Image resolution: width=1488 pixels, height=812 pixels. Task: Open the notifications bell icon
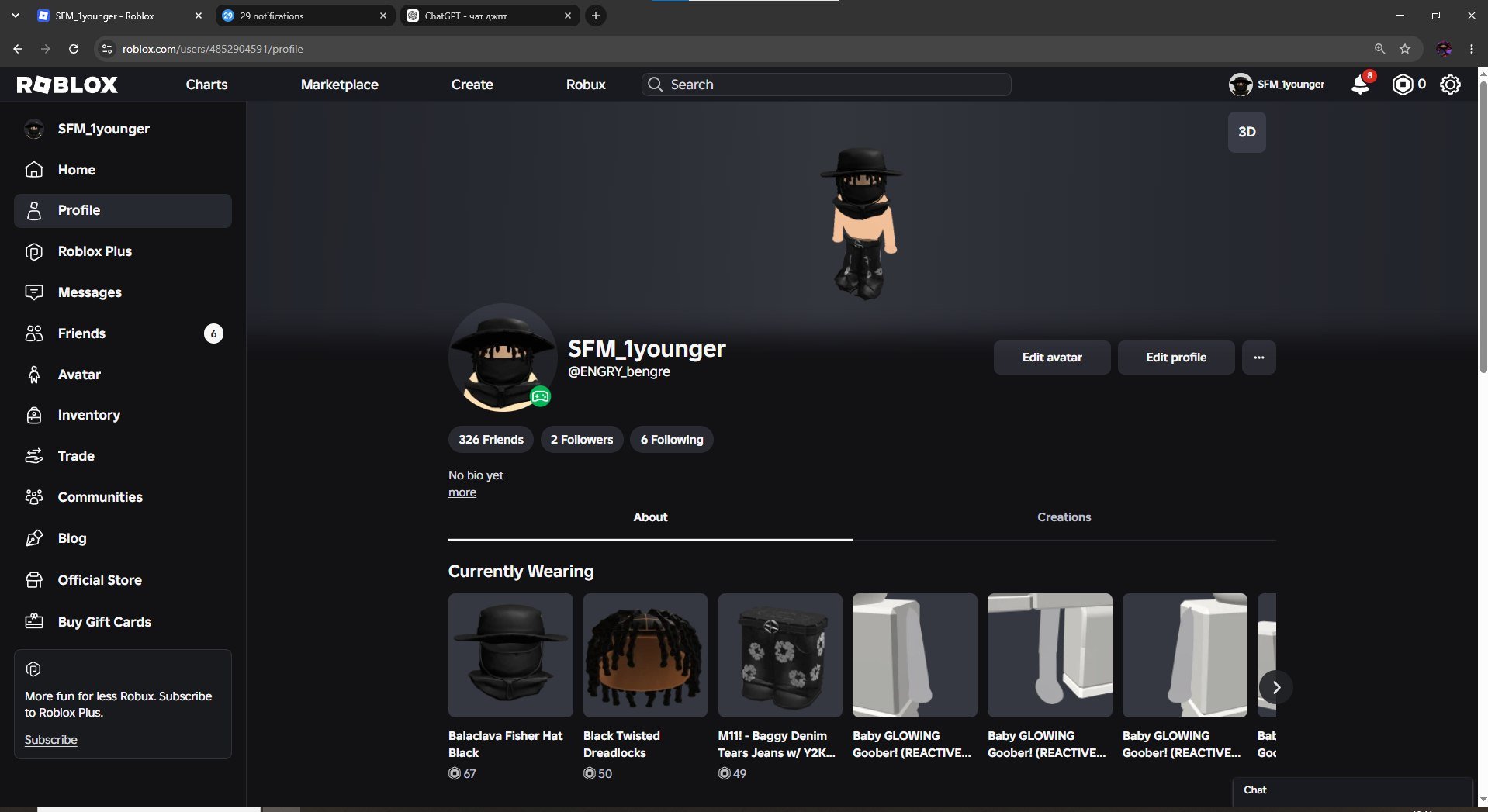(x=1361, y=85)
